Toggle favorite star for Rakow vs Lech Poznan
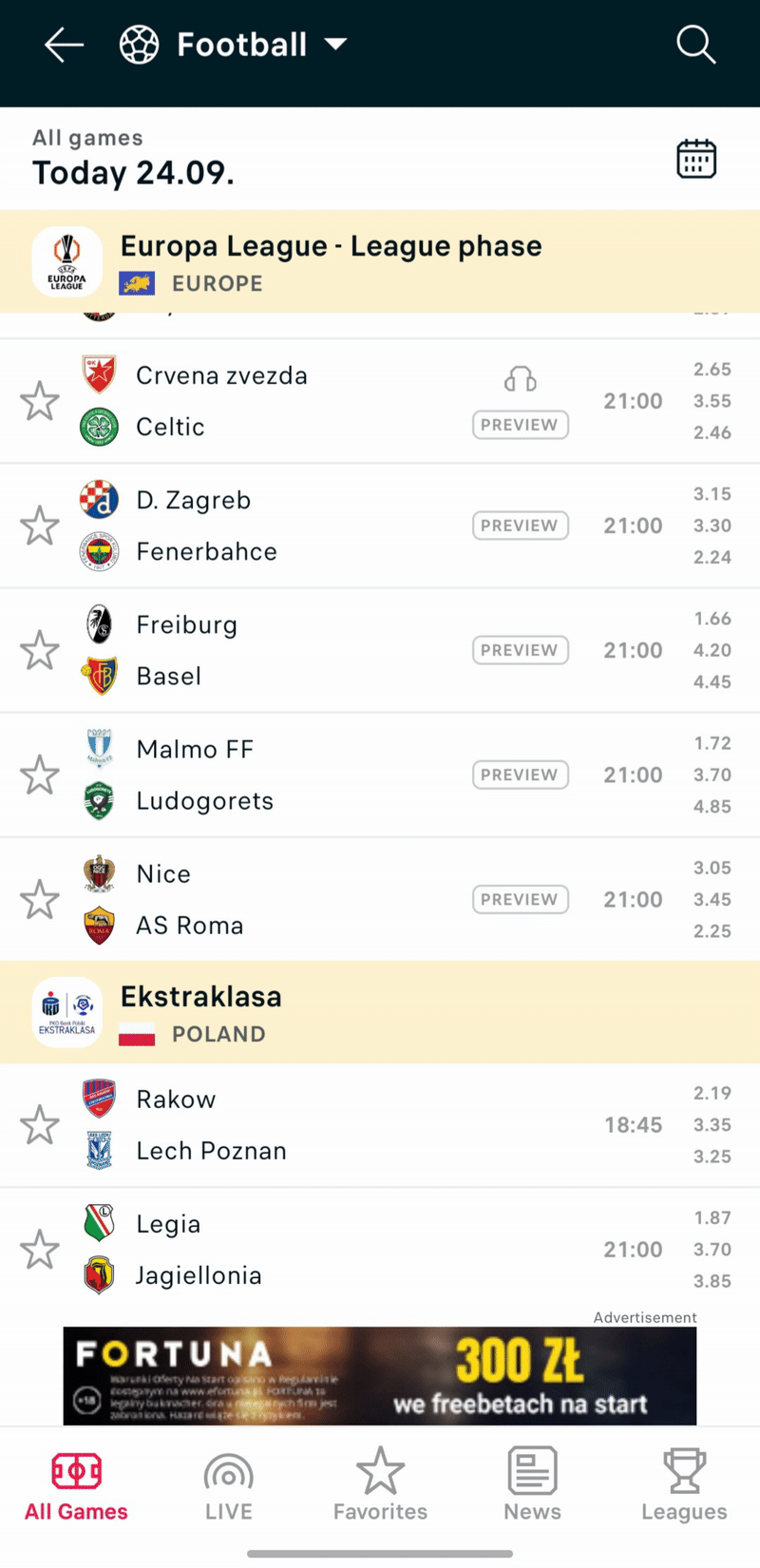The height and width of the screenshot is (1568, 760). (x=40, y=1125)
